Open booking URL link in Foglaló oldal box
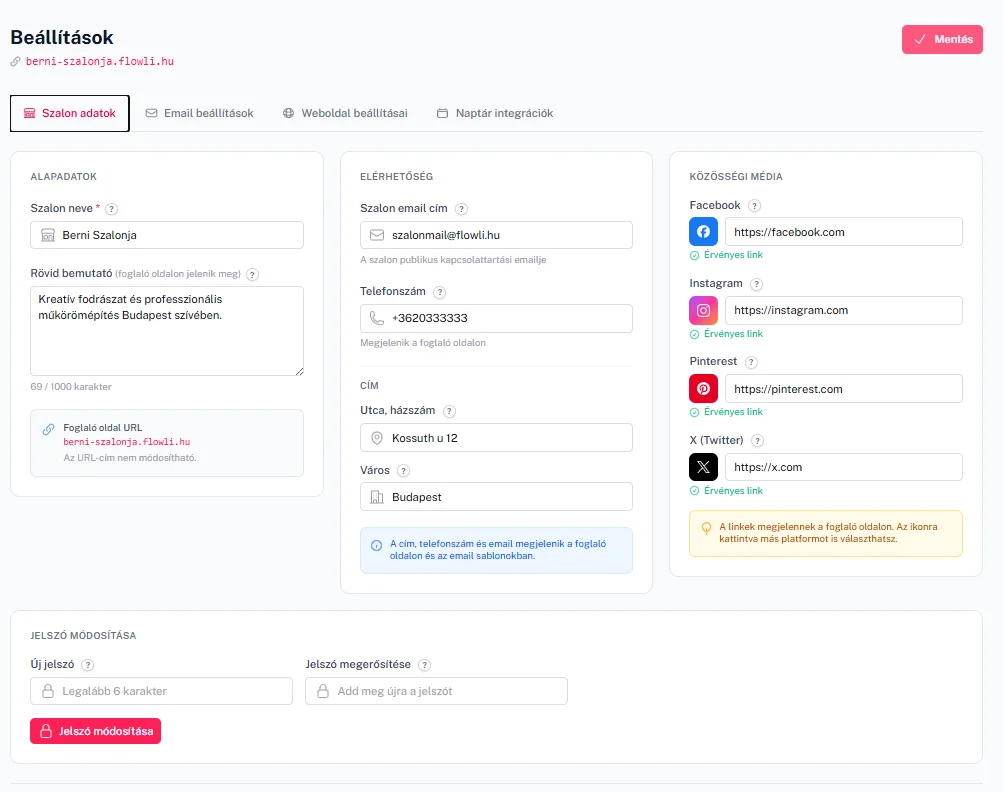This screenshot has height=792, width=1003. (x=127, y=442)
